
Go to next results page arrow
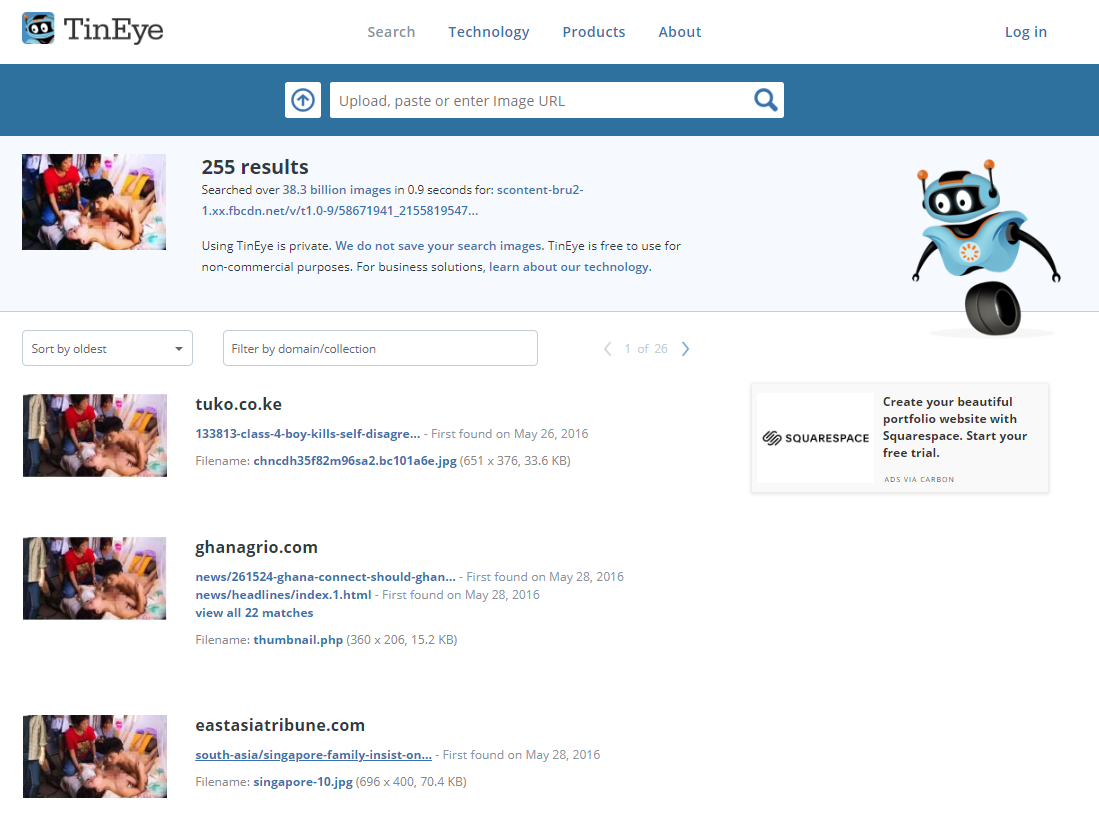point(685,348)
